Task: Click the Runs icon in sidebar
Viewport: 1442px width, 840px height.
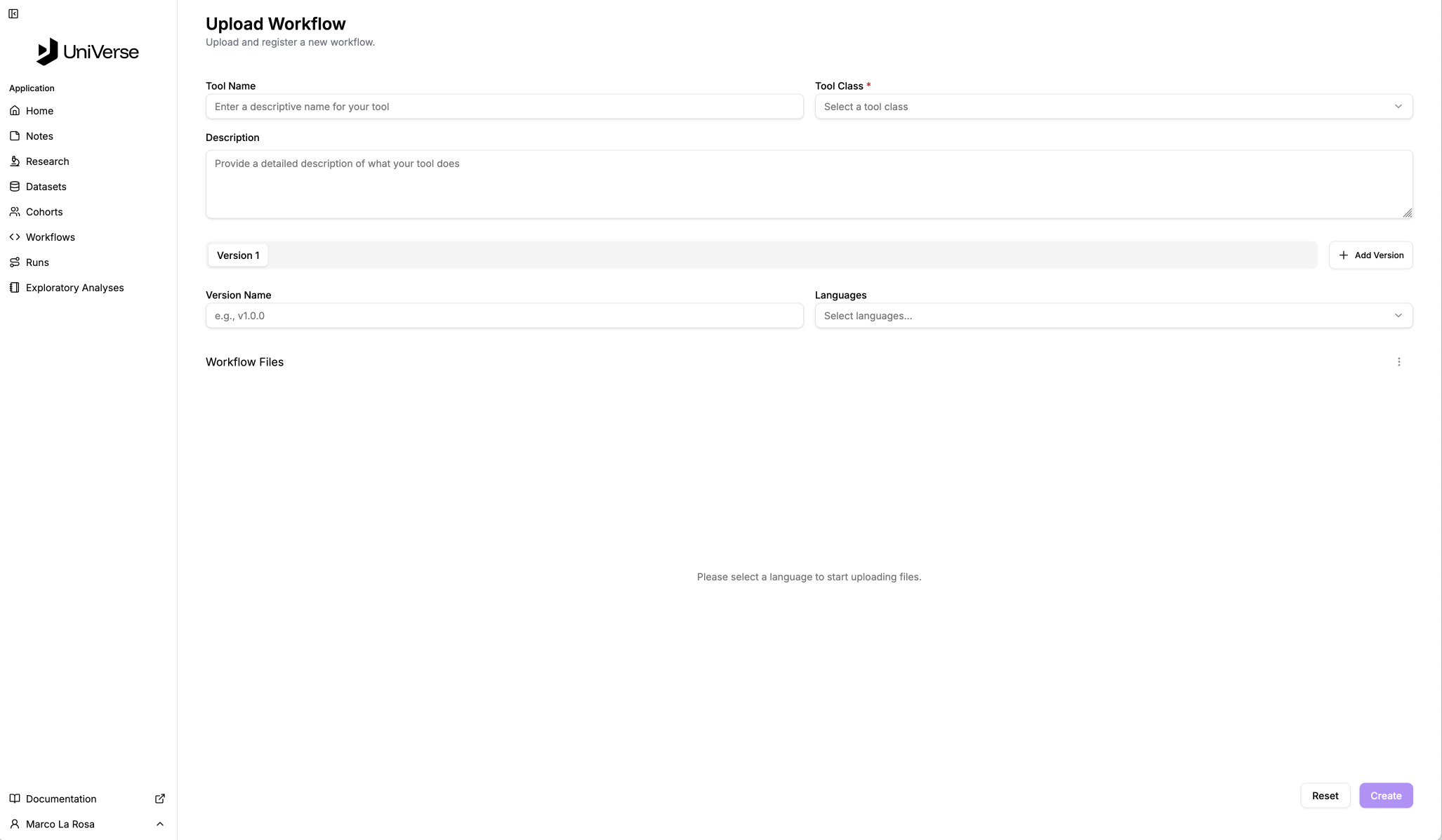Action: [15, 262]
